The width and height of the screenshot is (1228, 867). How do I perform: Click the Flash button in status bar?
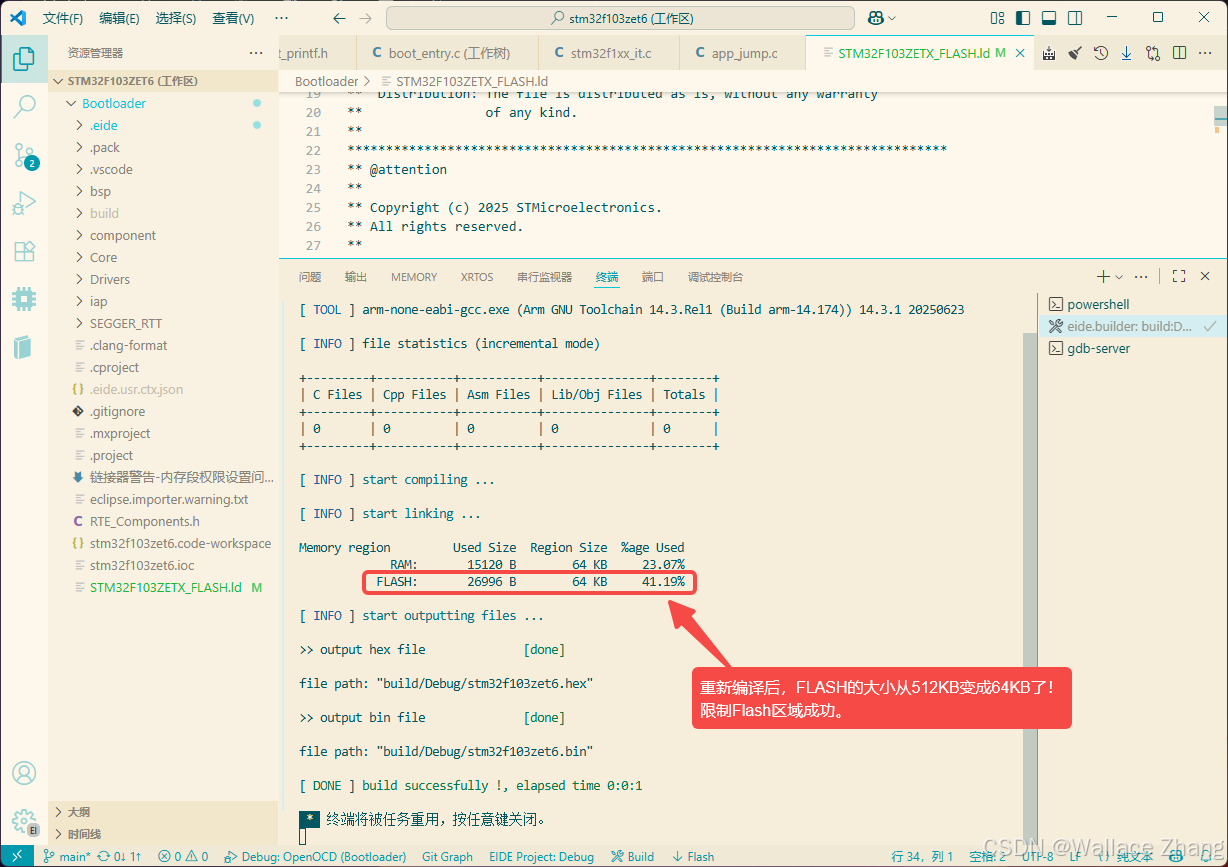point(693,856)
